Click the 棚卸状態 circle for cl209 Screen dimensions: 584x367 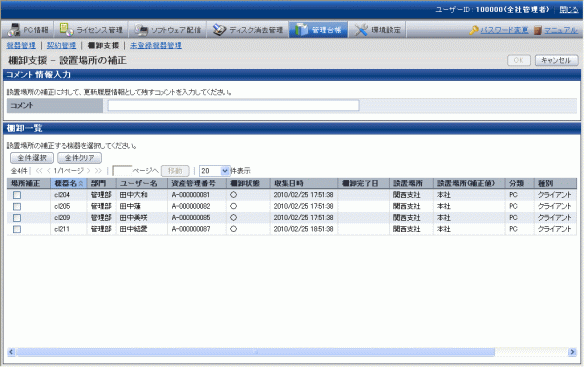(x=234, y=218)
